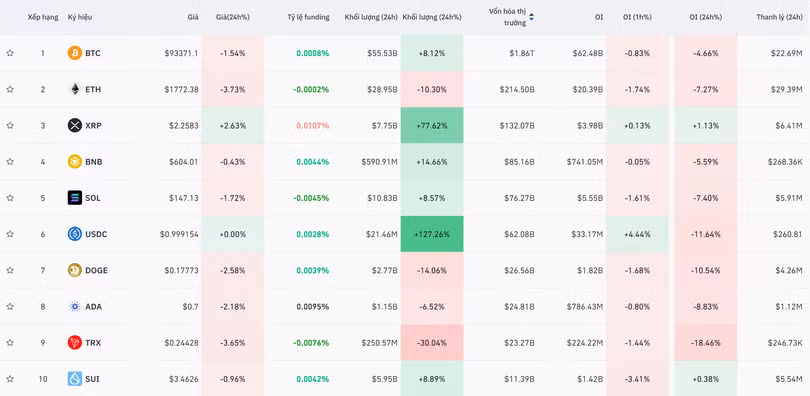810x396 pixels.
Task: Sort by the Xếp hạng column header
Action: (x=43, y=17)
